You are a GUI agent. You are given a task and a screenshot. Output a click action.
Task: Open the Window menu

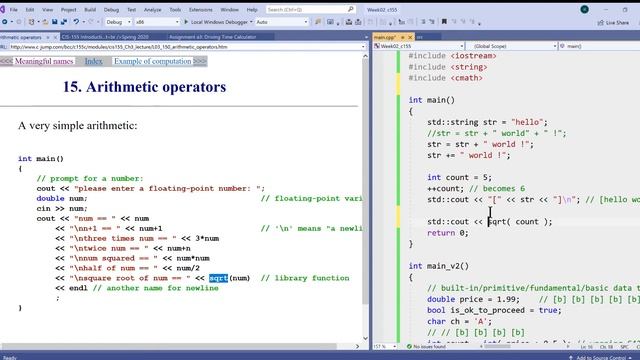point(229,9)
